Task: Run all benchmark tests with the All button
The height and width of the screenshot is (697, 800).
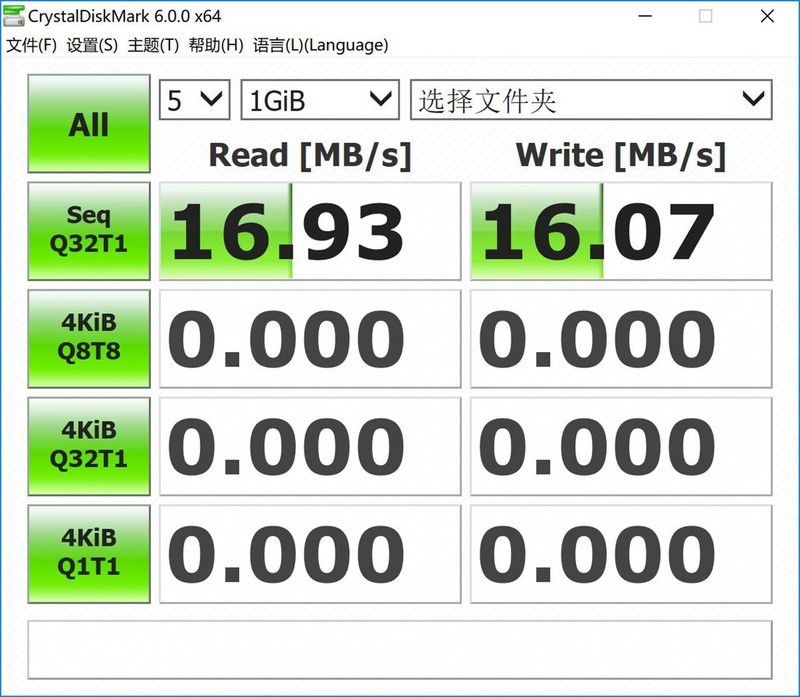Action: pyautogui.click(x=88, y=124)
